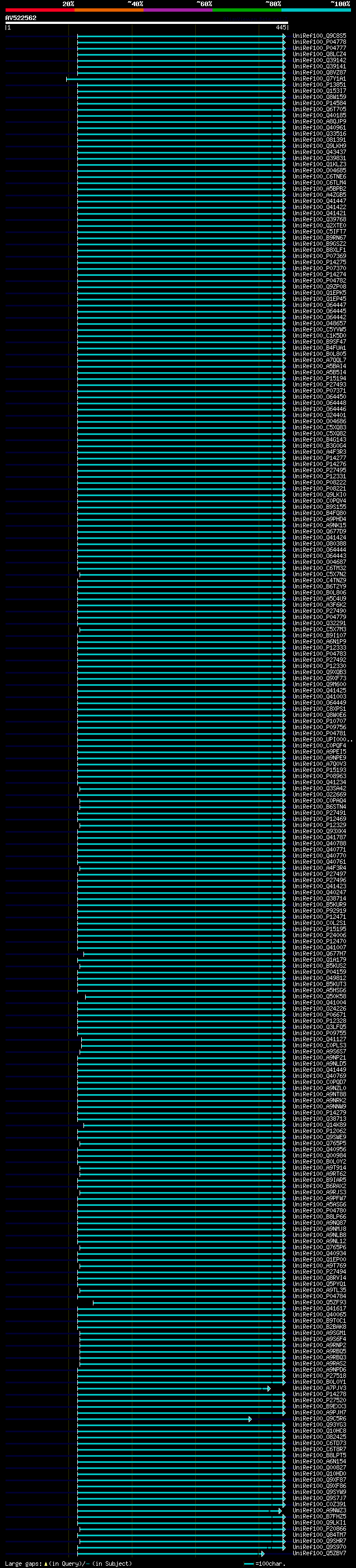Select hit label UniRef100_A4F3R4
356x1568 pixels.
tap(319, 868)
